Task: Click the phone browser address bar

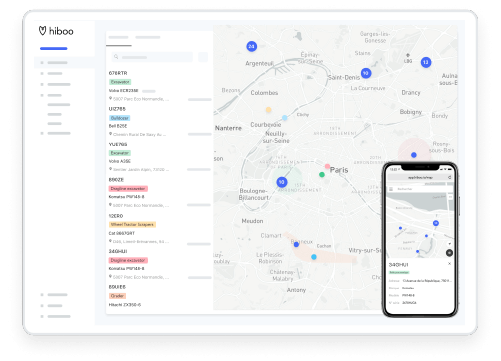Action: tap(420, 177)
